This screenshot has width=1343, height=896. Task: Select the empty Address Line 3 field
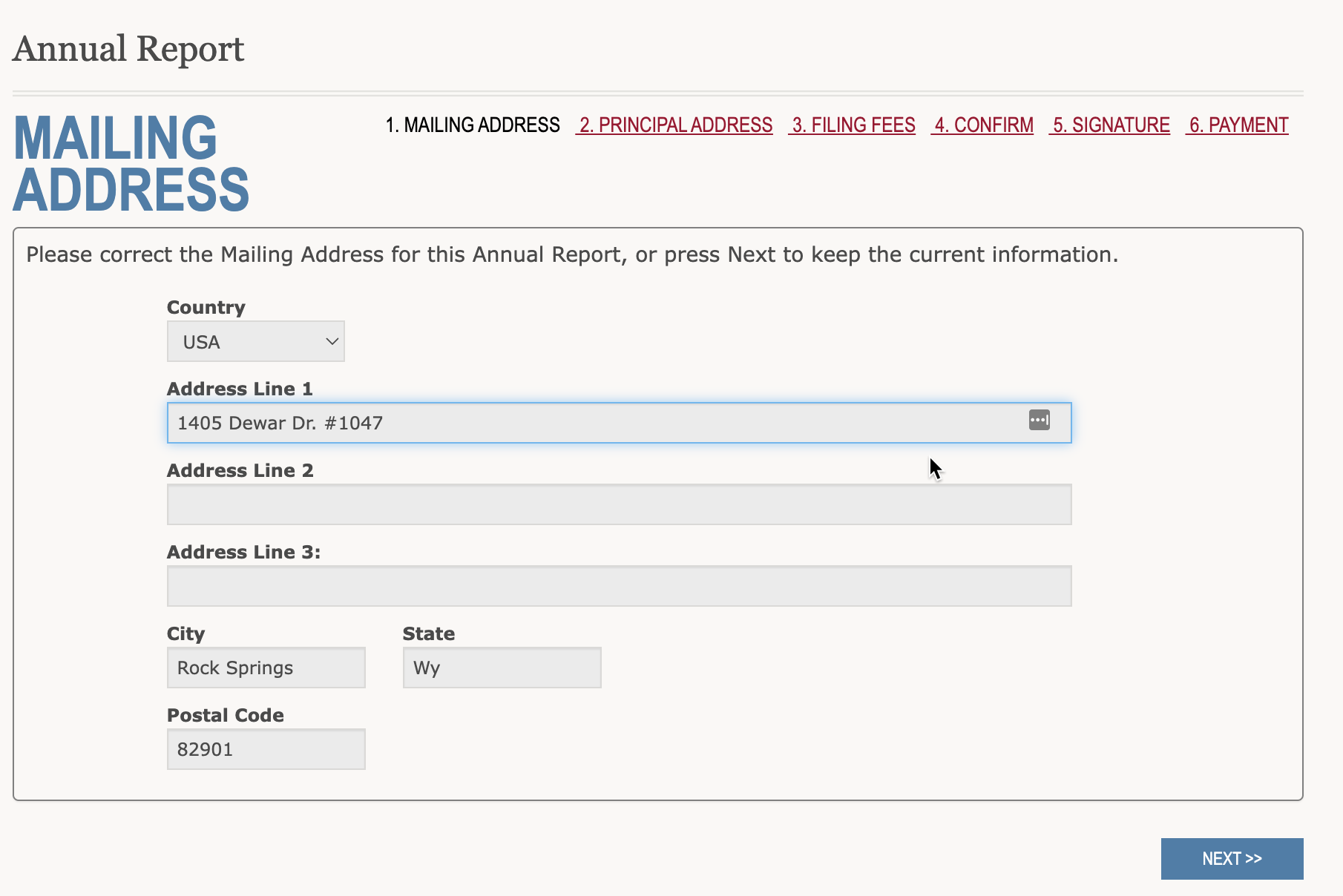[619, 587]
